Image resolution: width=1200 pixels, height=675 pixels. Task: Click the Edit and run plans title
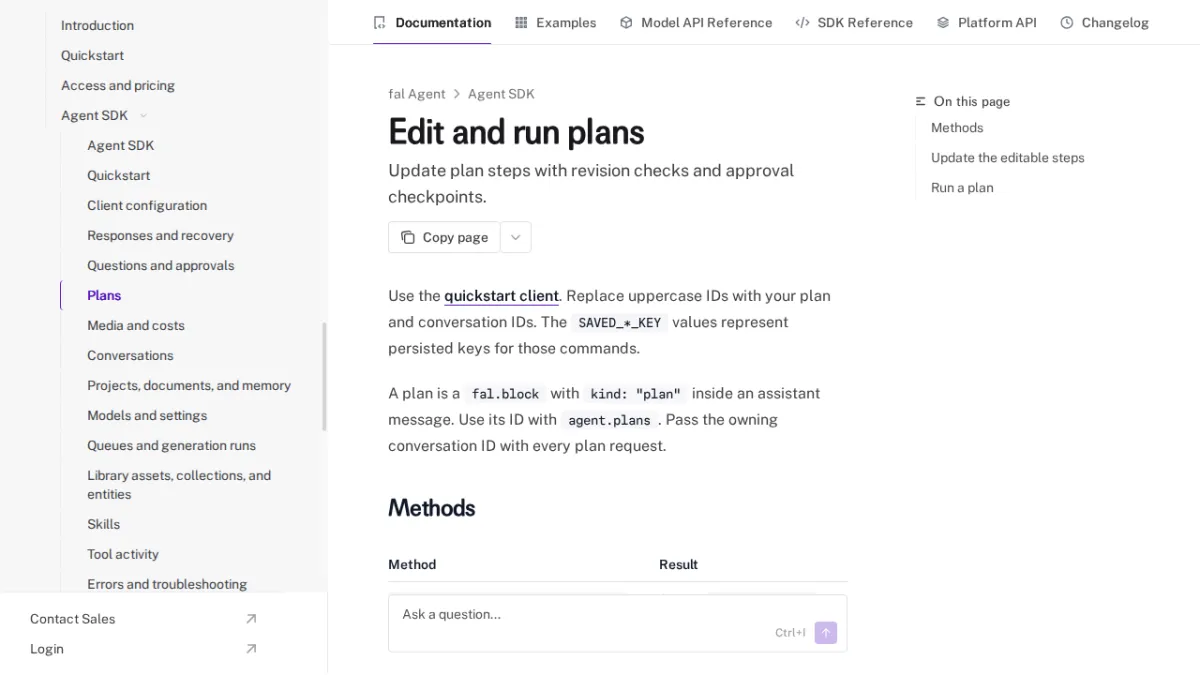coord(516,132)
